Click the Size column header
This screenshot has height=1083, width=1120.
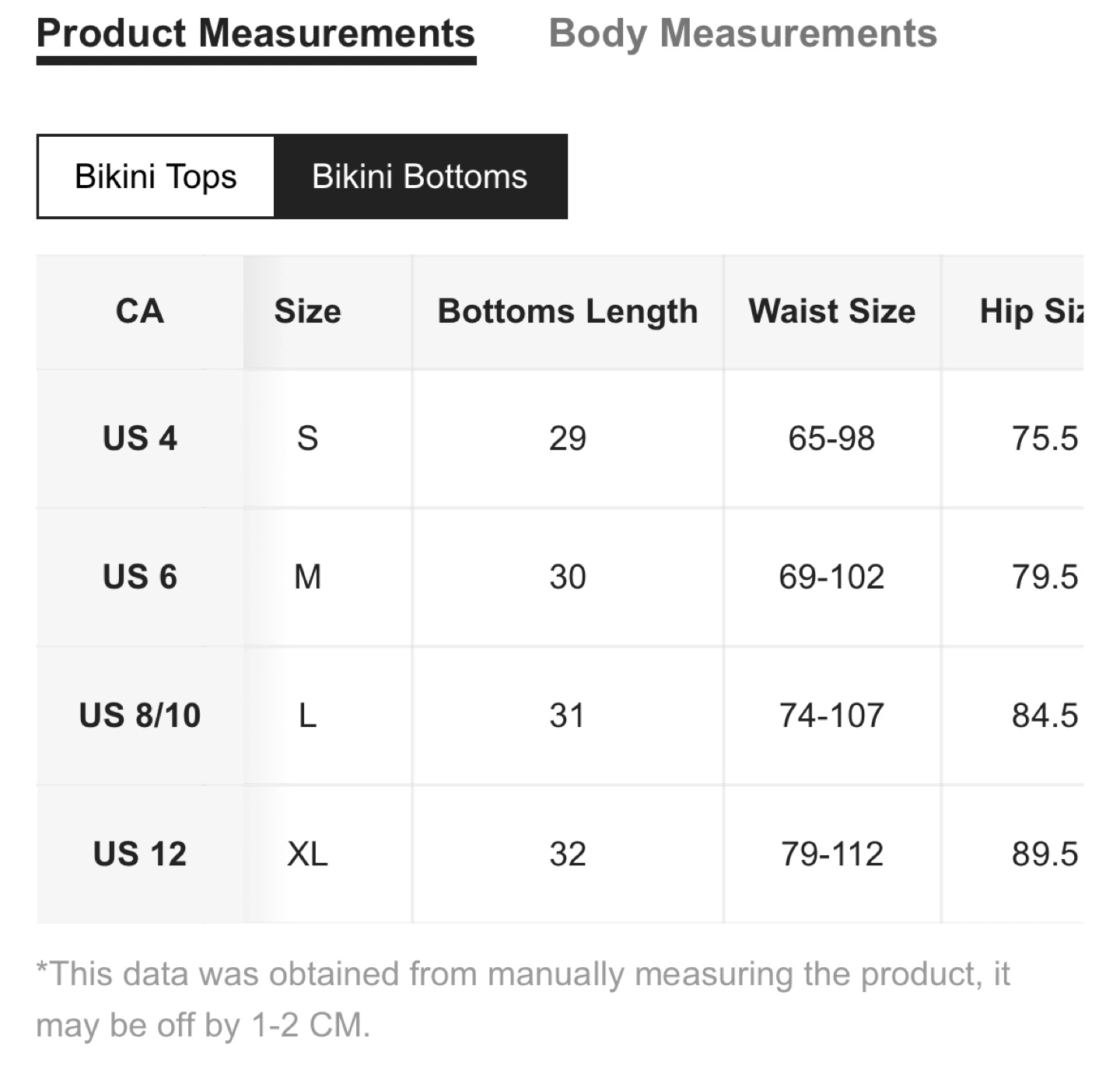307,312
